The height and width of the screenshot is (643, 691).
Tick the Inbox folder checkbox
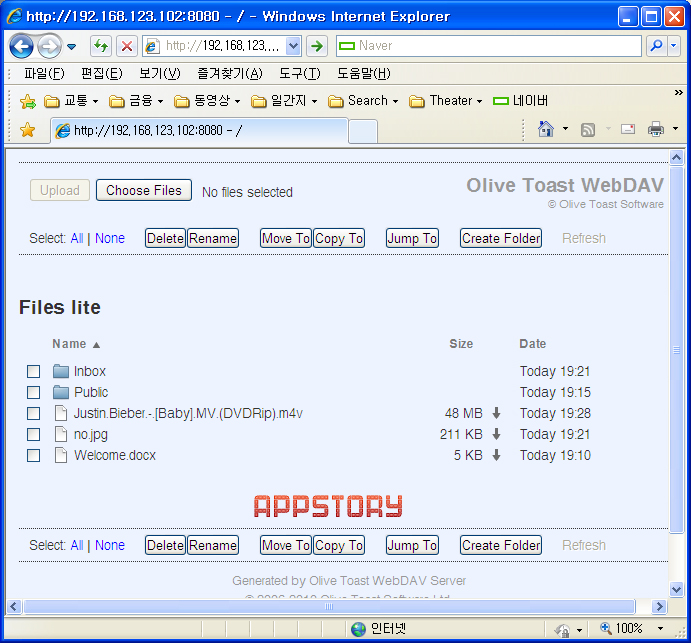point(33,372)
